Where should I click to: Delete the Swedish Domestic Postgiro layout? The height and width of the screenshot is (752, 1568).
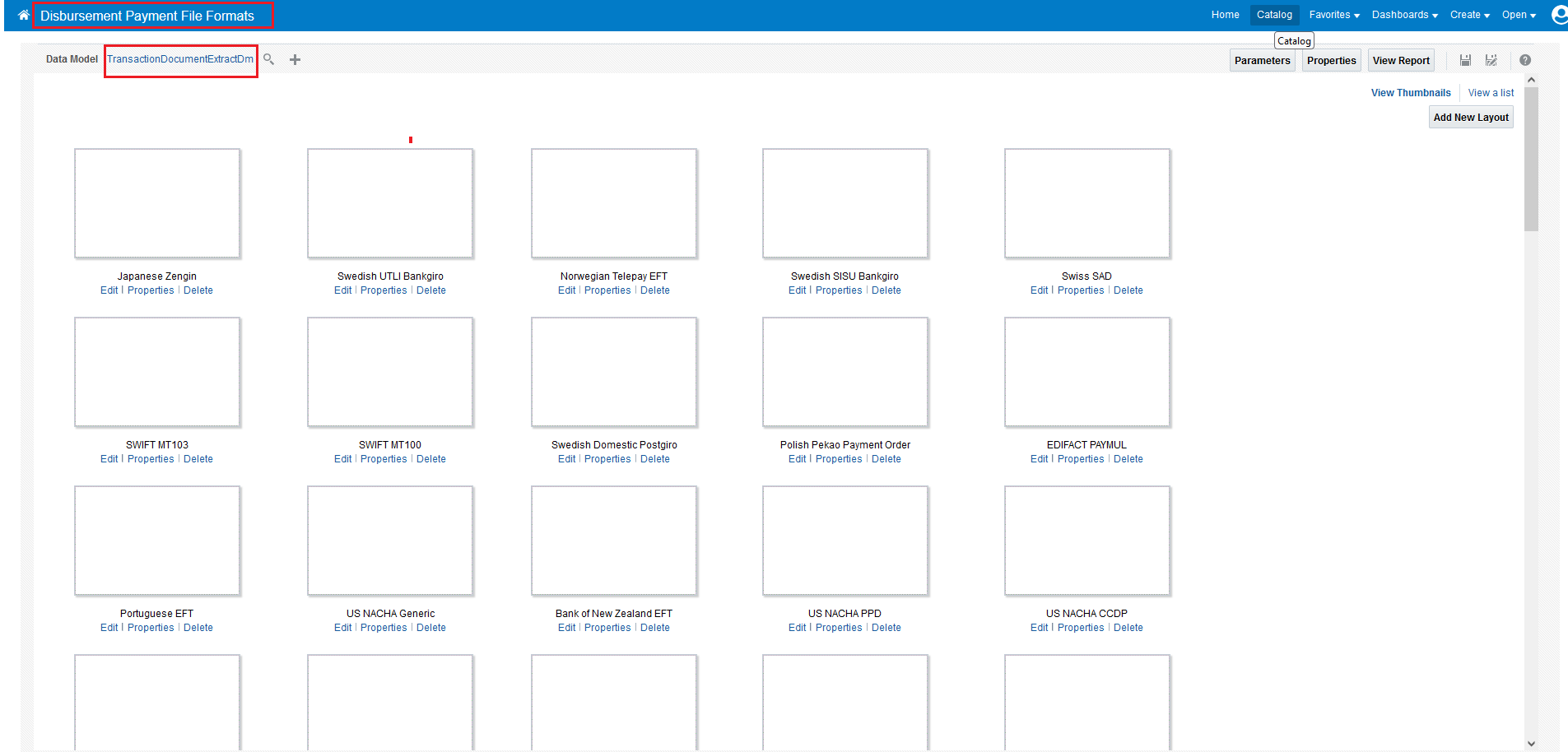pyautogui.click(x=655, y=459)
